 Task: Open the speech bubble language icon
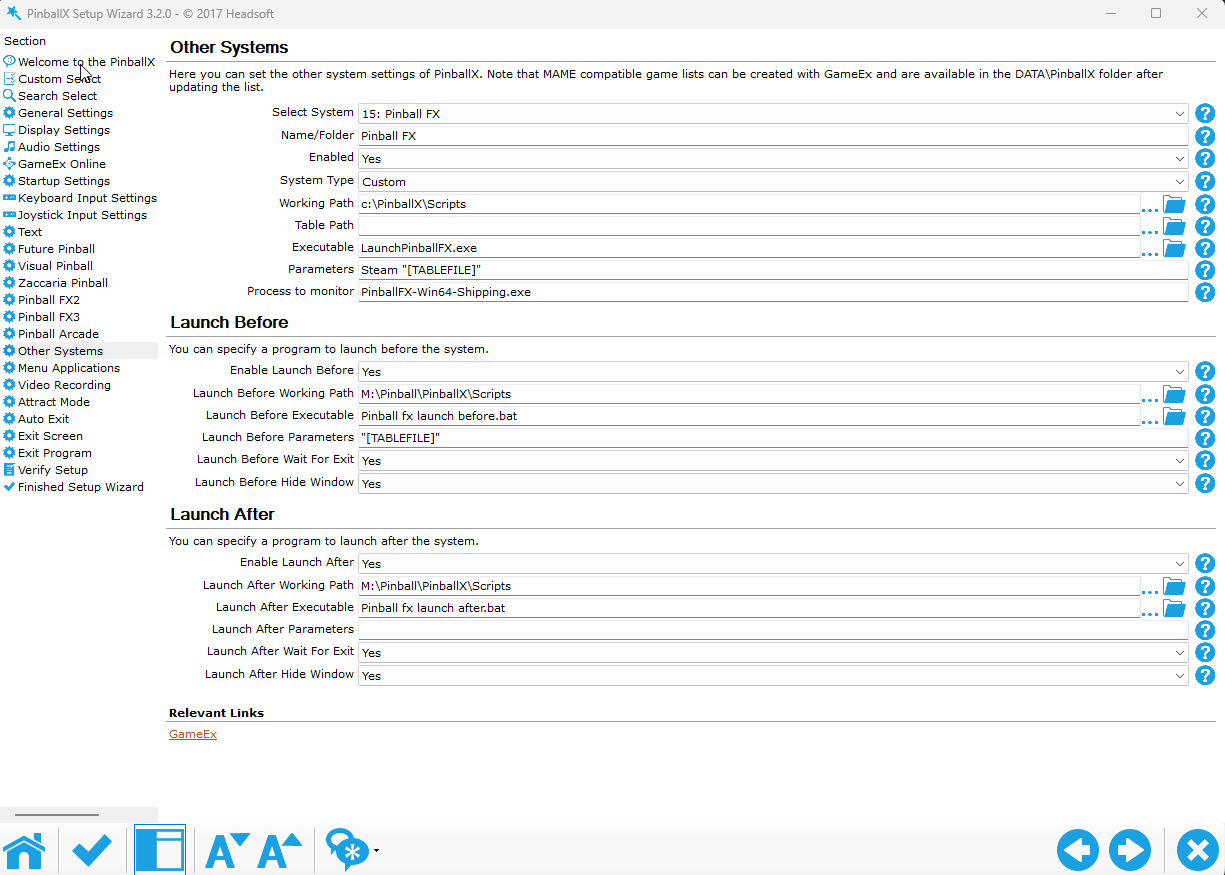[x=347, y=851]
